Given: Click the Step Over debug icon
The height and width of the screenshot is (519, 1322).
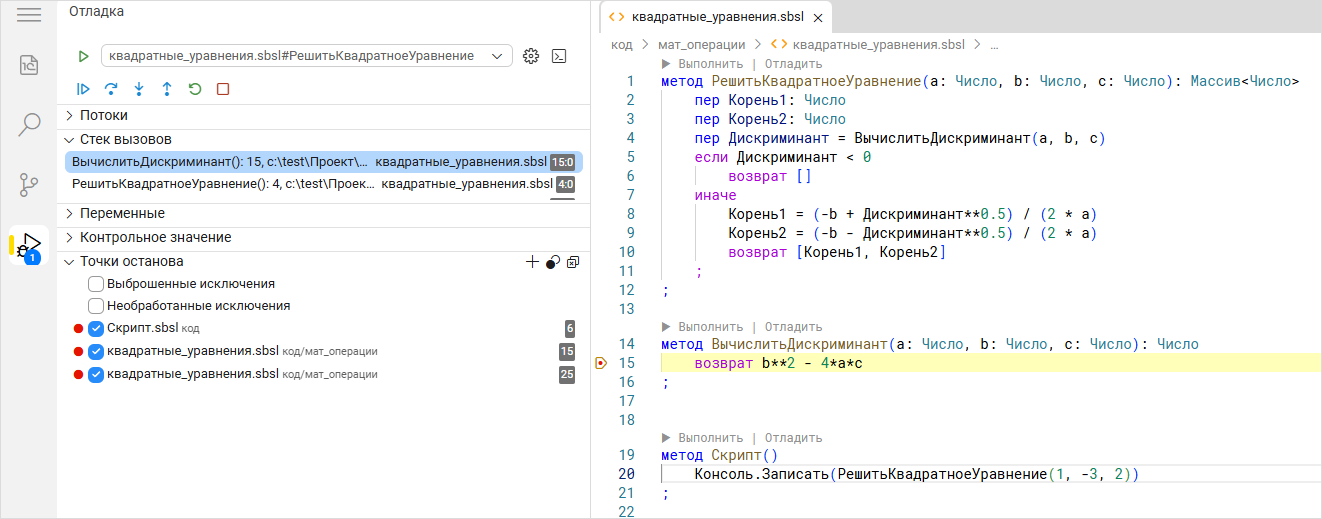Looking at the screenshot, I should 111,89.
